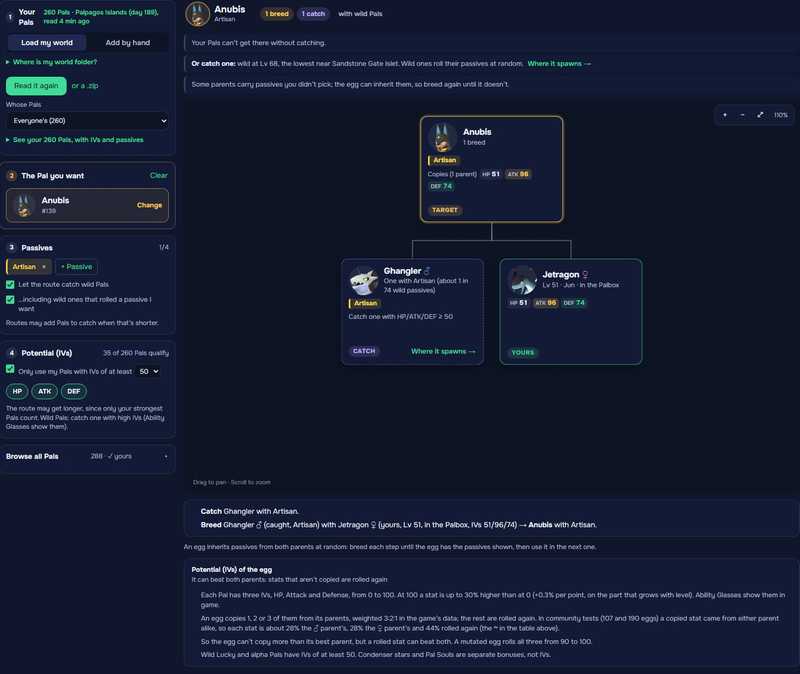The width and height of the screenshot is (800, 674).
Task: Open Where it spawns in Ghangler card
Action: 443,351
